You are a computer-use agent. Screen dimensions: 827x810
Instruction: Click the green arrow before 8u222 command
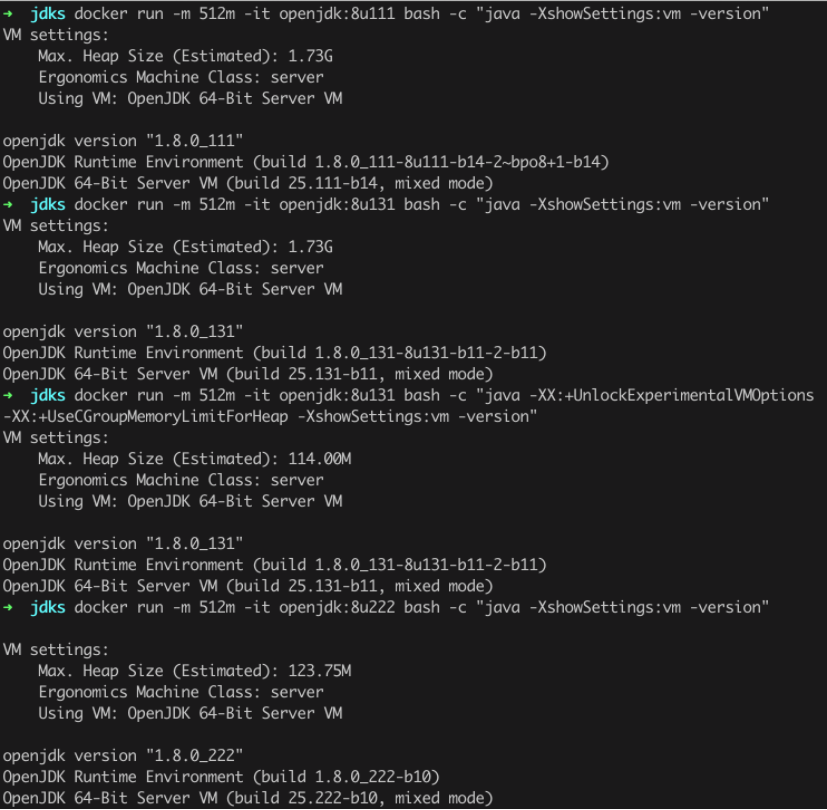tap(8, 608)
